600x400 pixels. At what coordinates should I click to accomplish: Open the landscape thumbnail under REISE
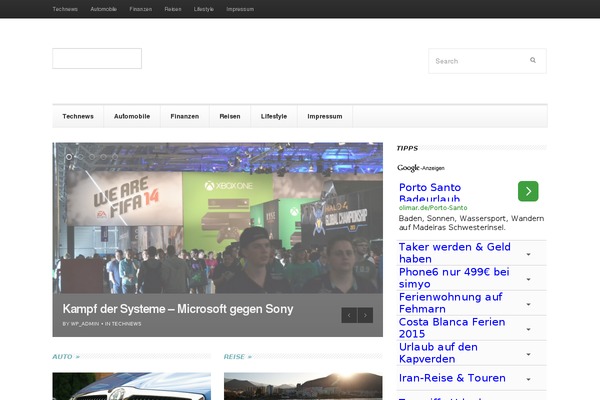point(303,386)
